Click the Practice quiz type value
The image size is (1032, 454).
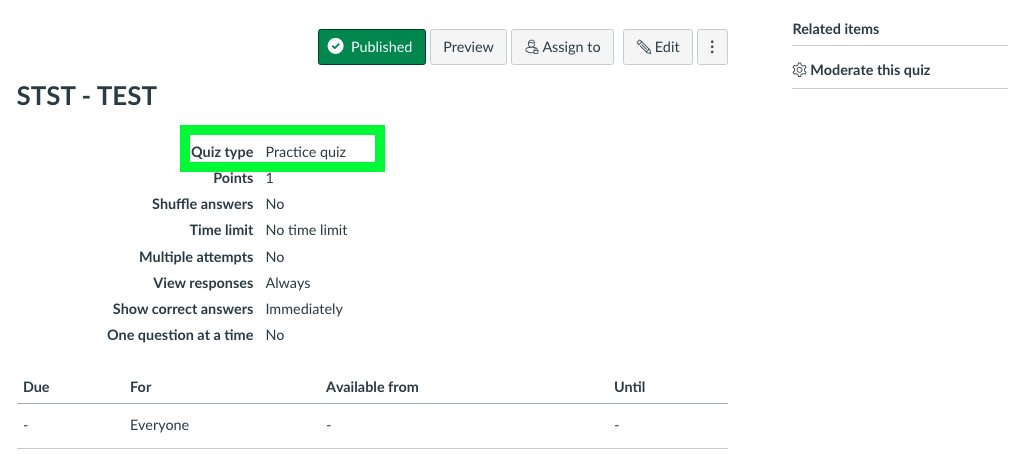coord(305,152)
